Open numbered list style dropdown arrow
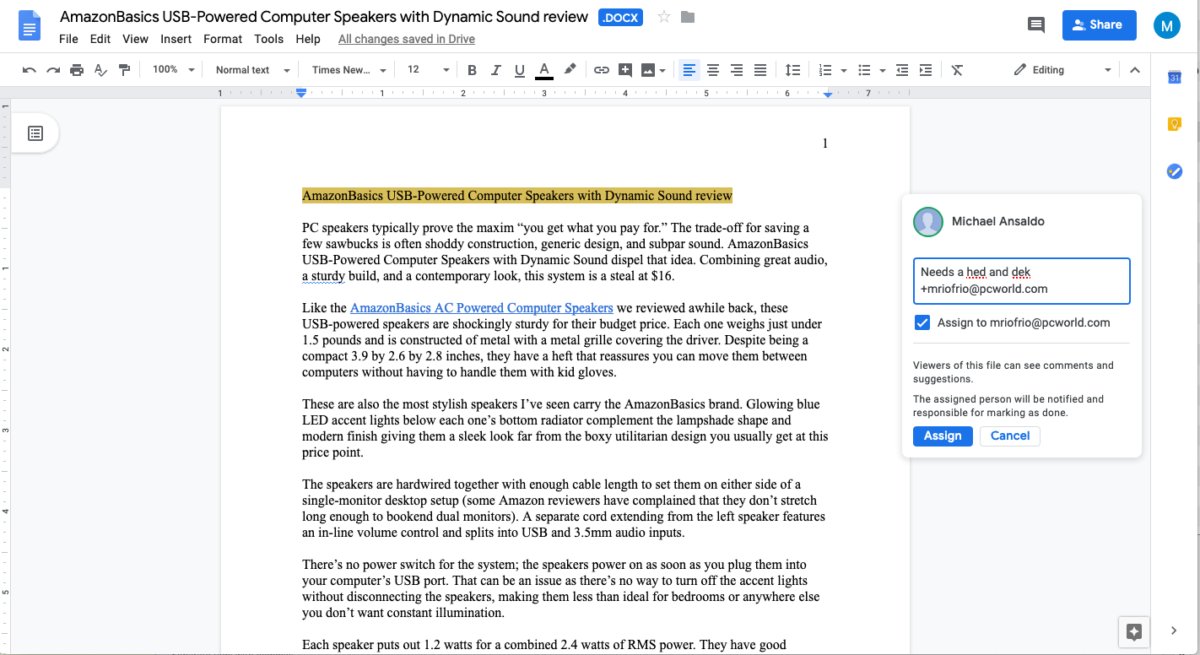Viewport: 1200px width, 655px height. point(844,70)
